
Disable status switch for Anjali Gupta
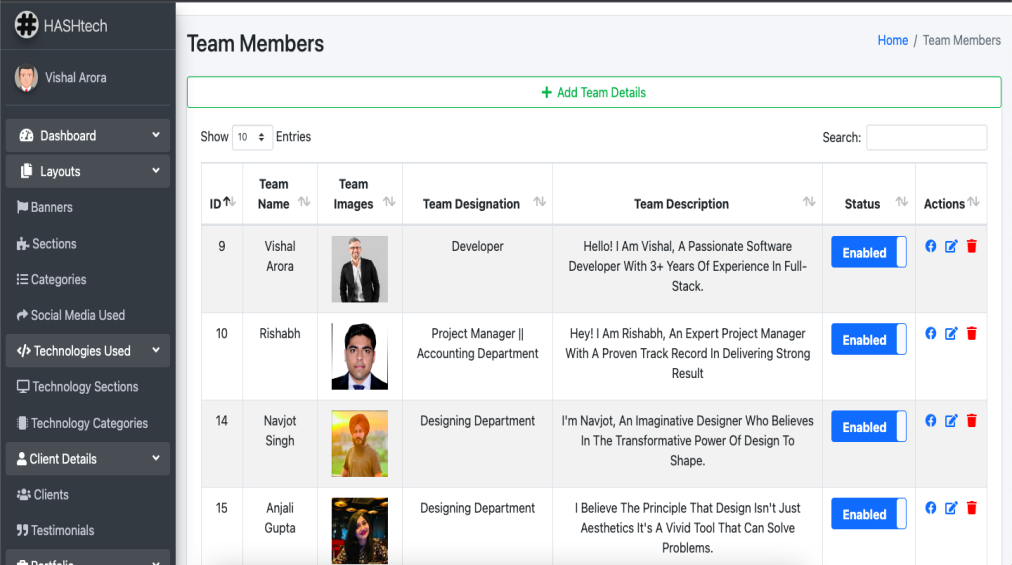coord(869,515)
